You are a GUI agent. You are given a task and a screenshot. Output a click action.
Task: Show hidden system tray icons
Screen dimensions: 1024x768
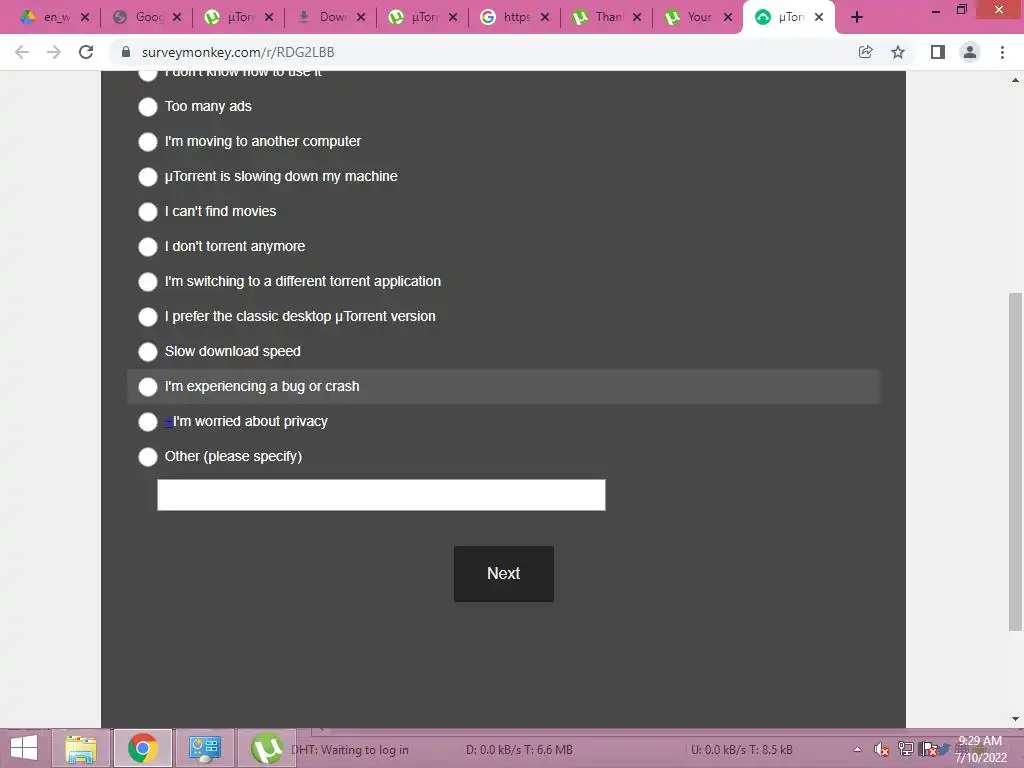pyautogui.click(x=857, y=749)
